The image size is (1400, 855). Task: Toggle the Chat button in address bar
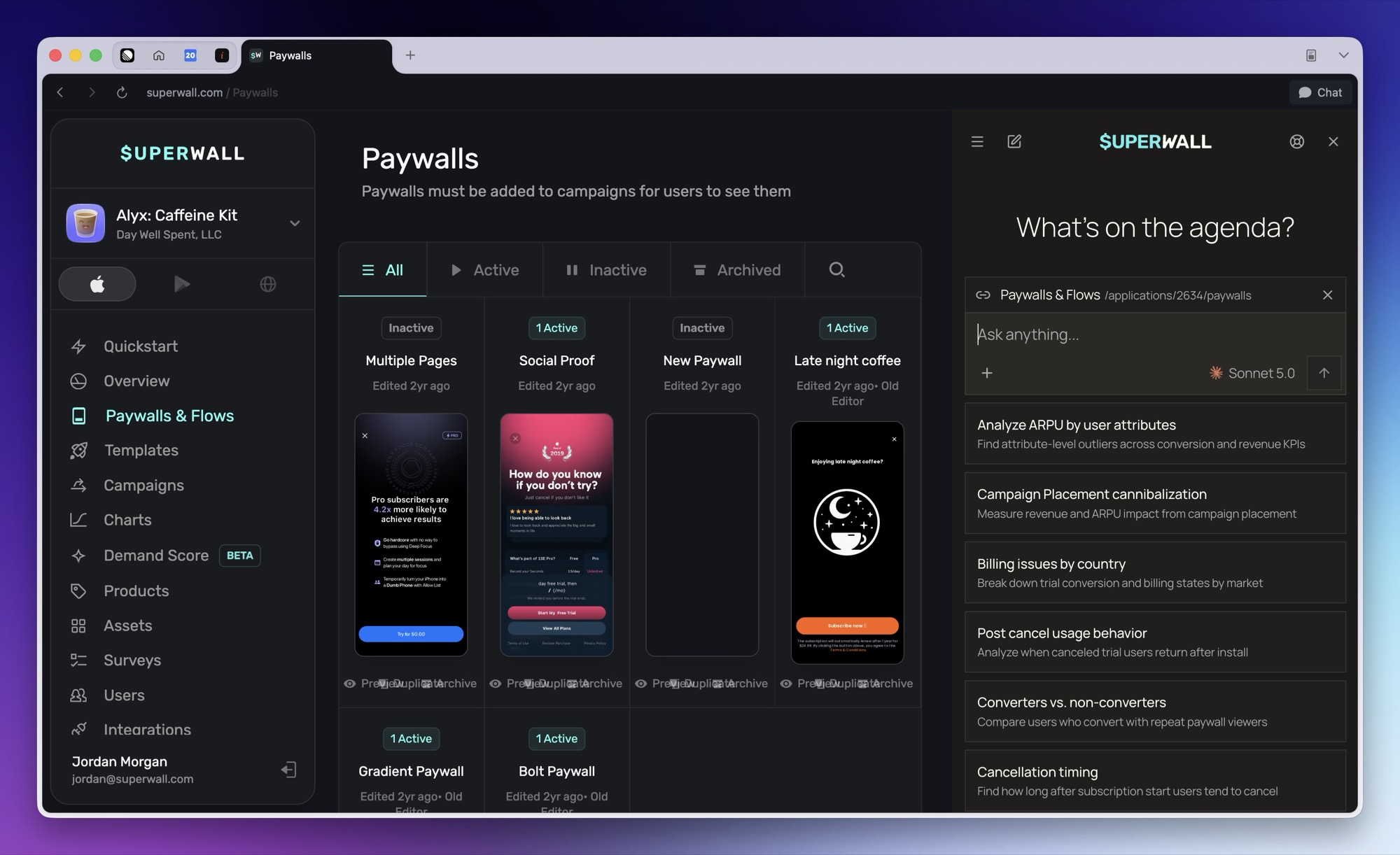pos(1320,92)
